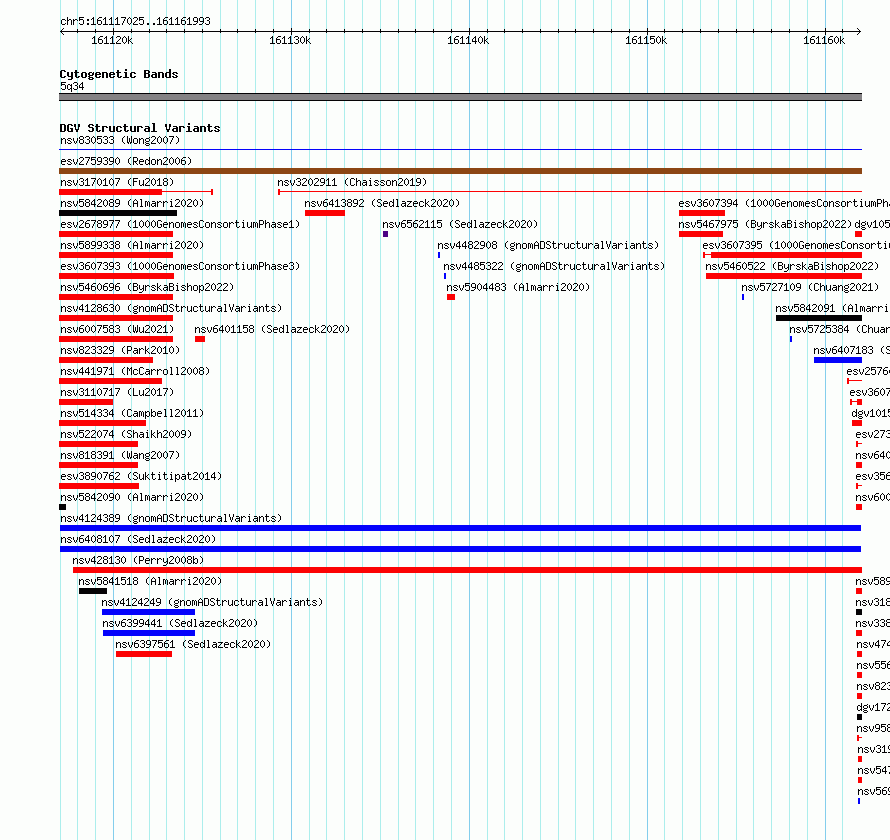Open nsv6562115 (Sedlazeck2020) label

460,224
